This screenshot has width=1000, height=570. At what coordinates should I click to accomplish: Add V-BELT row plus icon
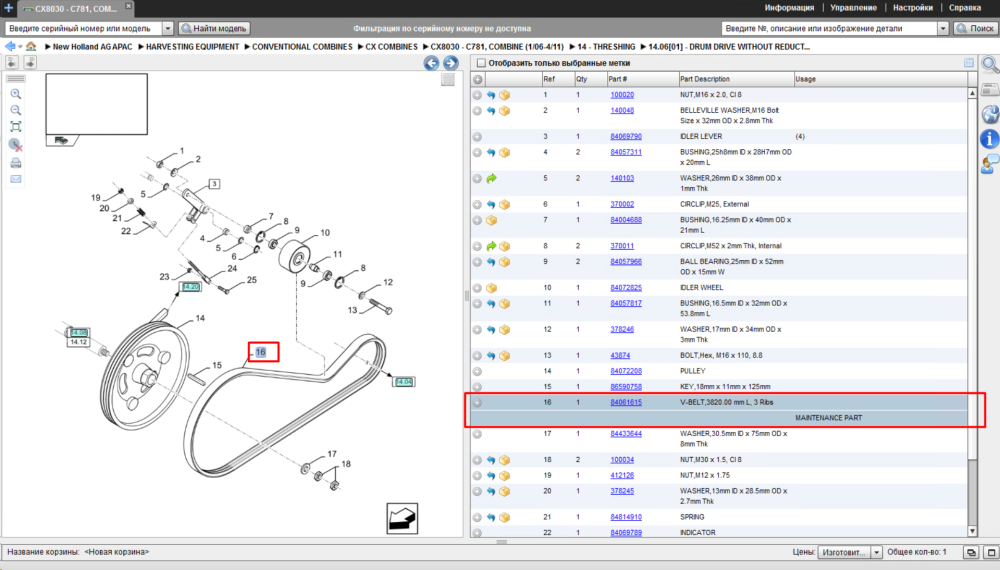point(477,403)
